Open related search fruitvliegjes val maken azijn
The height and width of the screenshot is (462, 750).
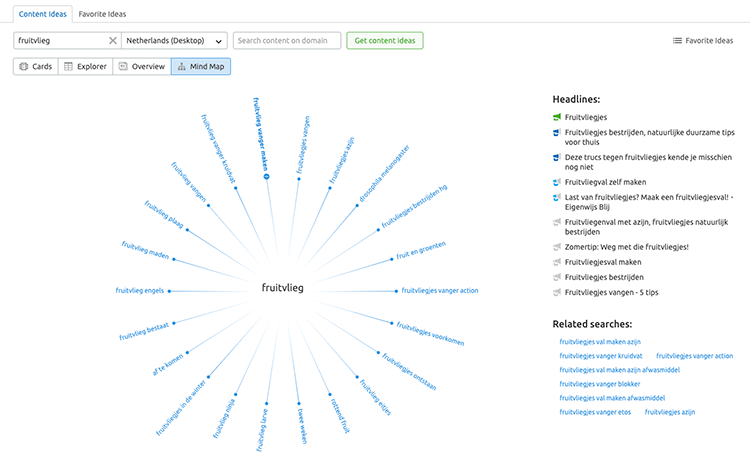(600, 342)
